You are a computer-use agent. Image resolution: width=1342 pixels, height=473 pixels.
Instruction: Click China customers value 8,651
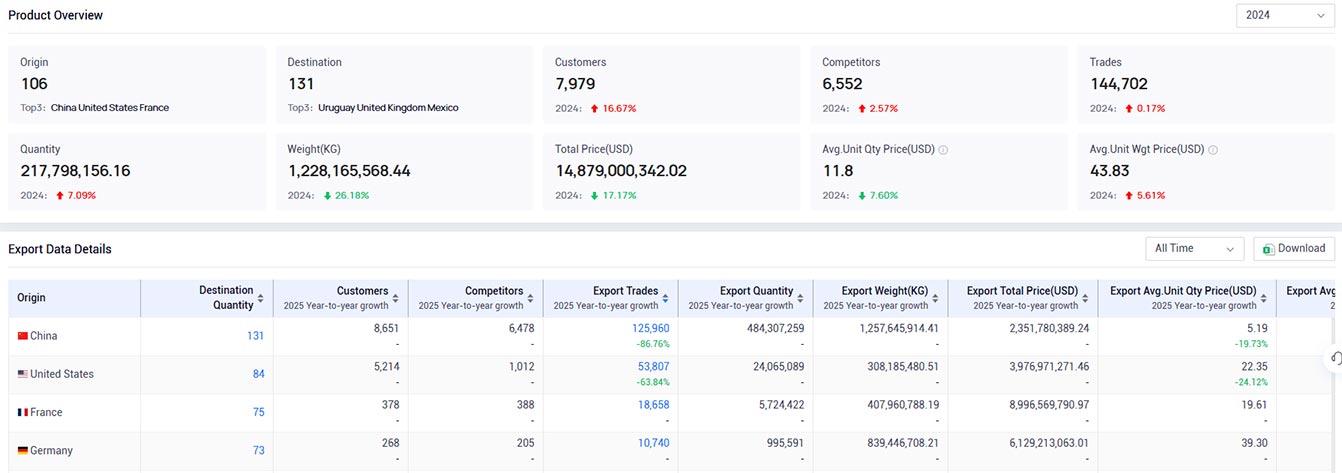coord(386,328)
